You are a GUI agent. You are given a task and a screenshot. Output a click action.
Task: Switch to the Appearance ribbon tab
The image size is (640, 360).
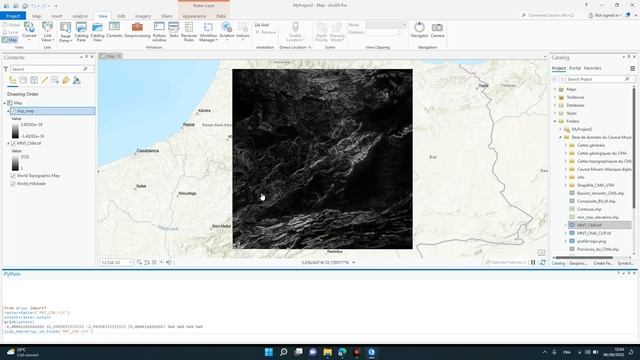[x=194, y=16]
